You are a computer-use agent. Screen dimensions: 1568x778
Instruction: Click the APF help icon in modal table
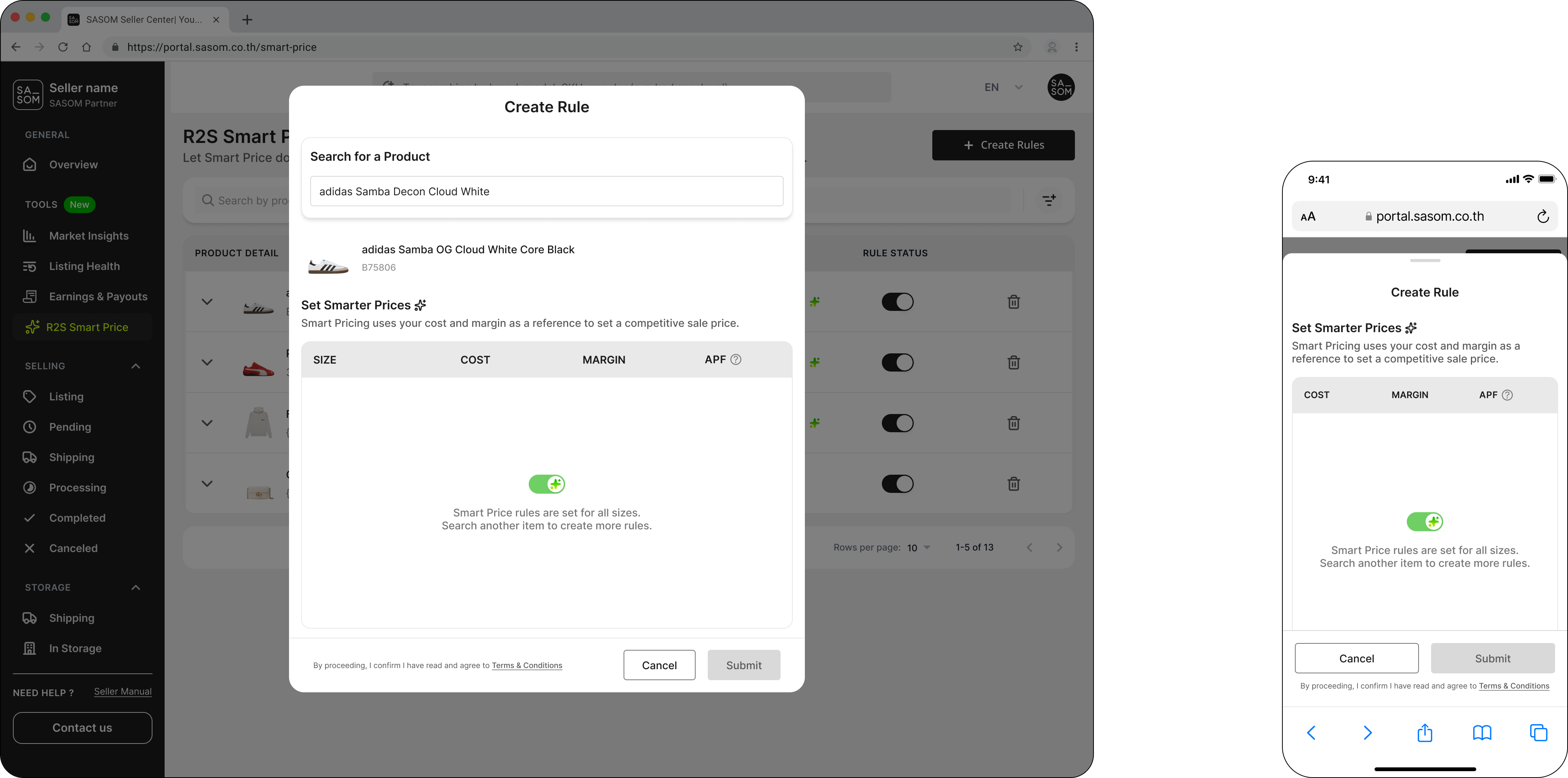click(735, 359)
